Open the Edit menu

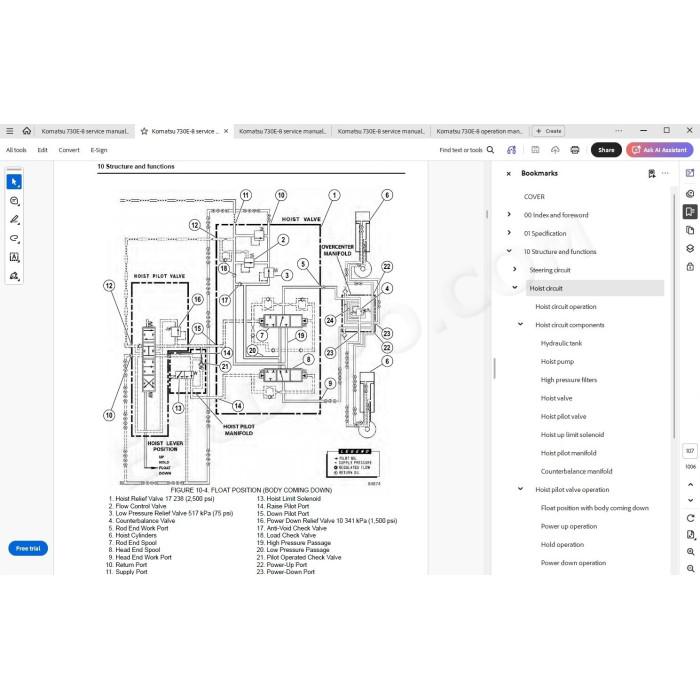tap(42, 150)
